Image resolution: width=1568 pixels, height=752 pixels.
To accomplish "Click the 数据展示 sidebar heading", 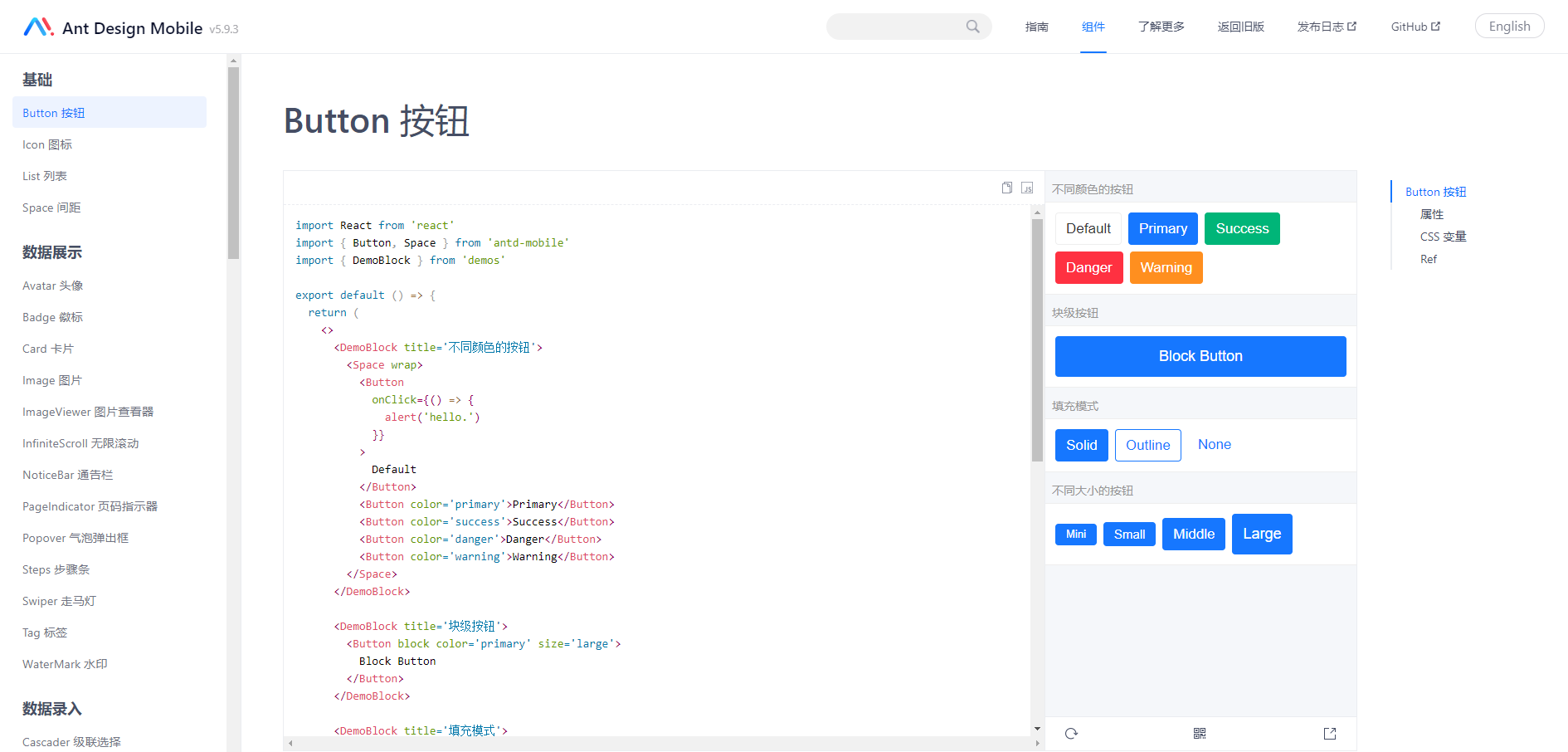I will pos(52,252).
